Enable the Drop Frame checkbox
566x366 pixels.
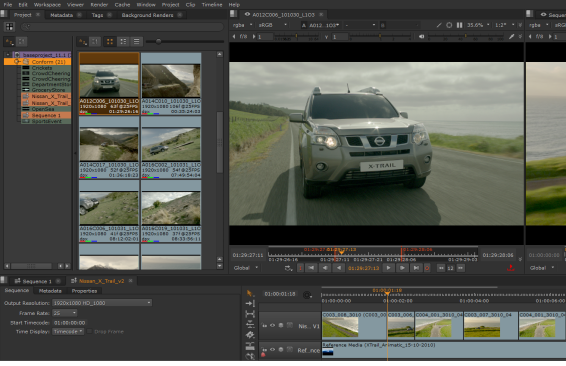pyautogui.click(x=90, y=331)
